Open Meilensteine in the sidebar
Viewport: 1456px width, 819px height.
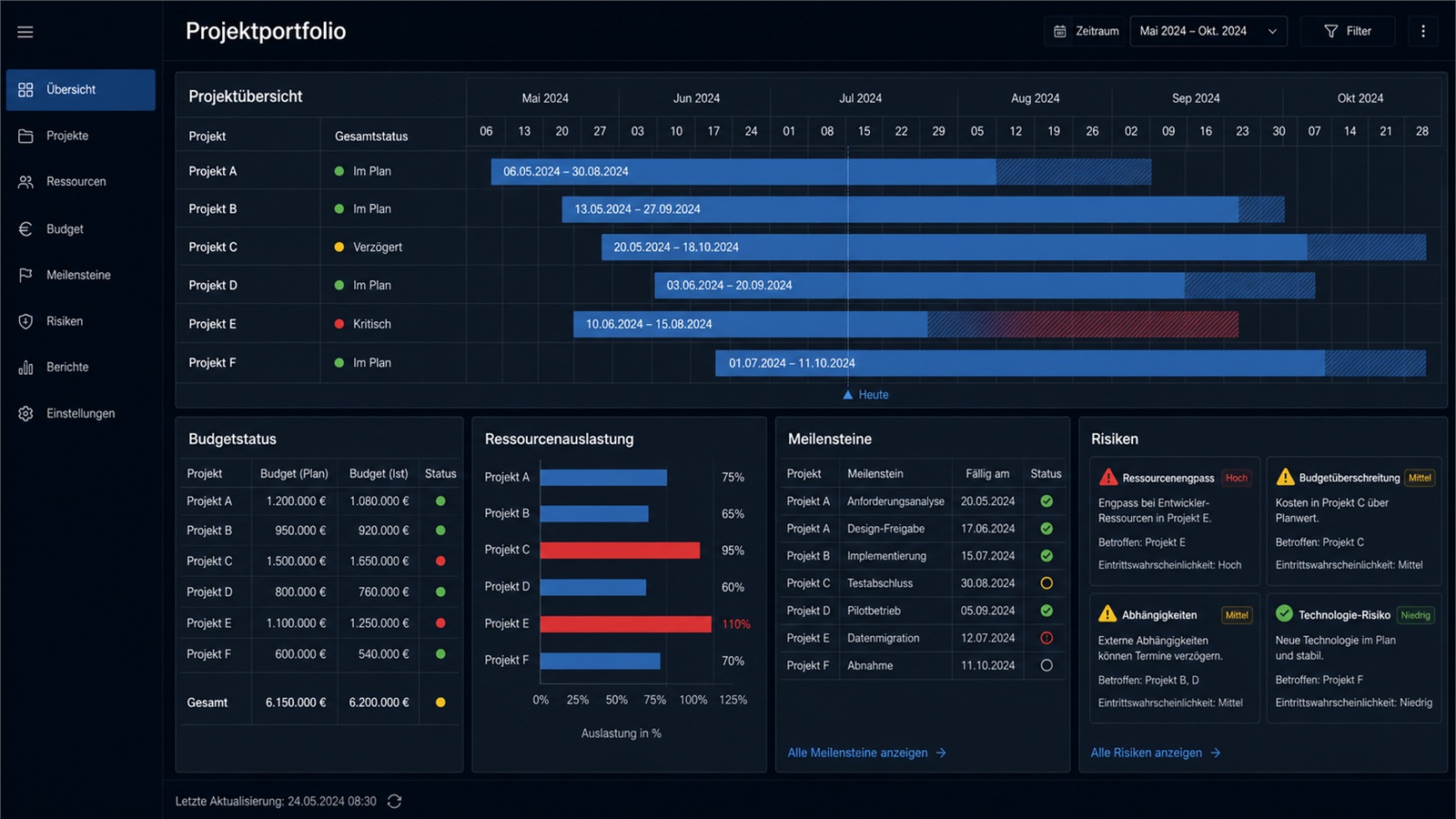coord(81,275)
